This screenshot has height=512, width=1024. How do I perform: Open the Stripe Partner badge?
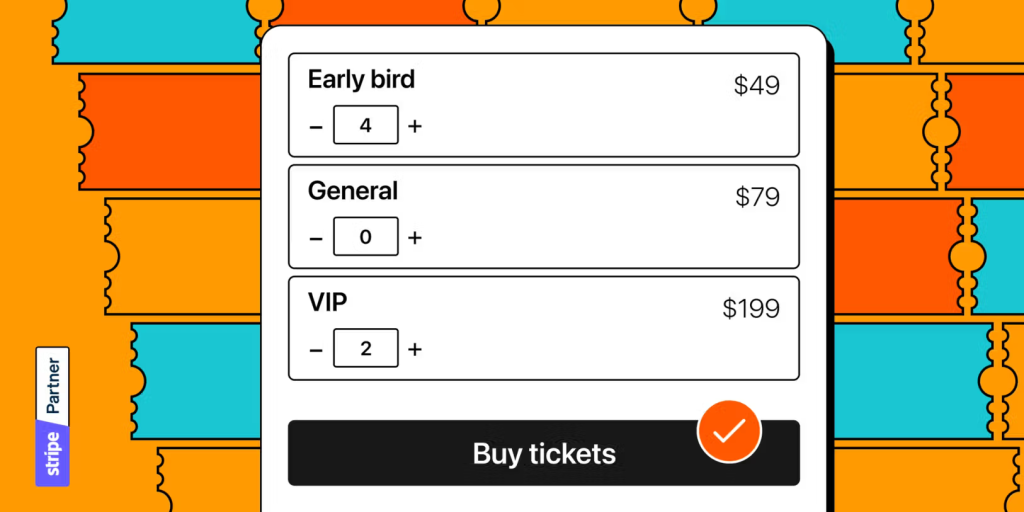point(52,416)
